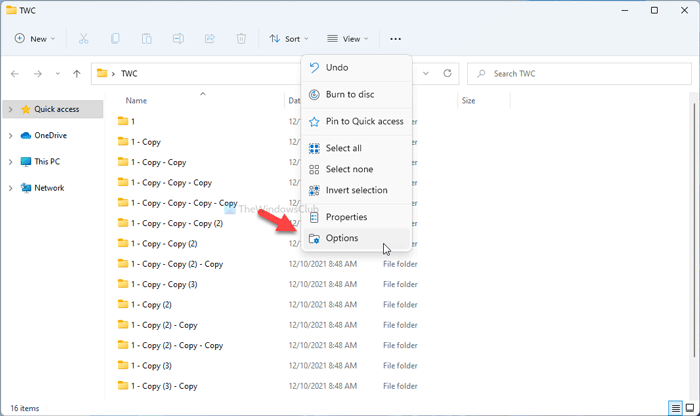
Task: Select folder '1 - Copy - Copy (2)'
Action: (x=164, y=244)
